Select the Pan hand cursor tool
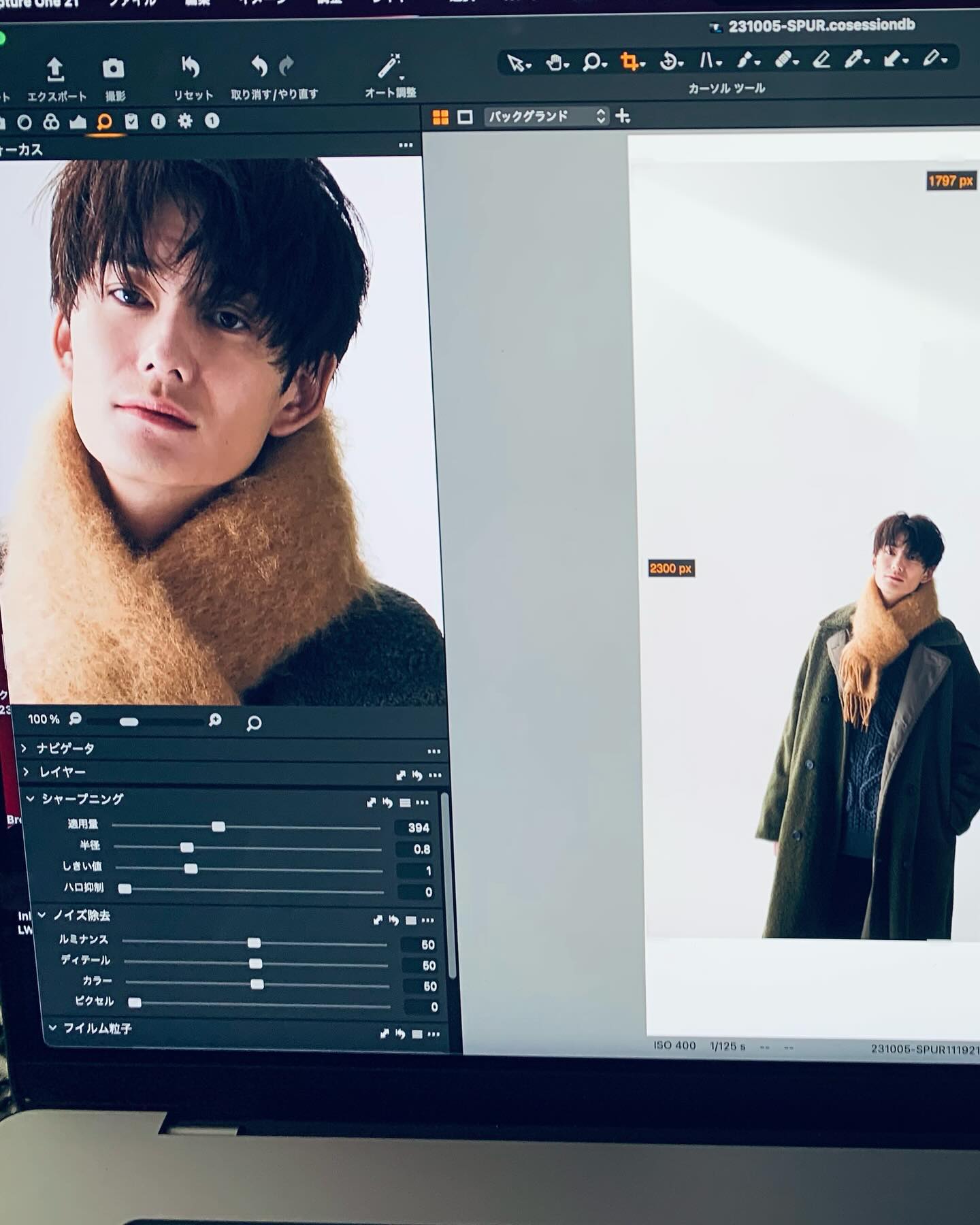Image resolution: width=980 pixels, height=1225 pixels. [555, 63]
